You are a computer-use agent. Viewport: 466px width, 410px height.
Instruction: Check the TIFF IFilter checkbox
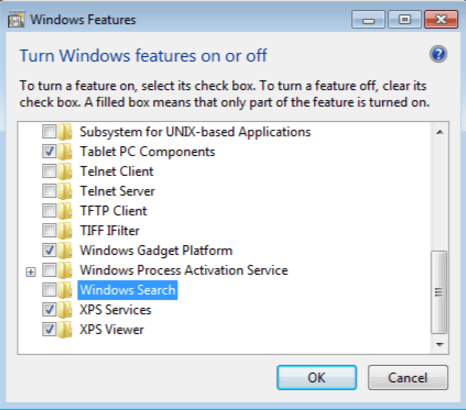pyautogui.click(x=49, y=230)
